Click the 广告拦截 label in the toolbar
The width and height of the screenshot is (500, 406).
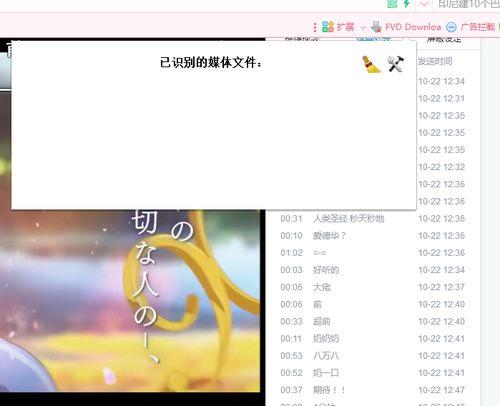pyautogui.click(x=478, y=27)
